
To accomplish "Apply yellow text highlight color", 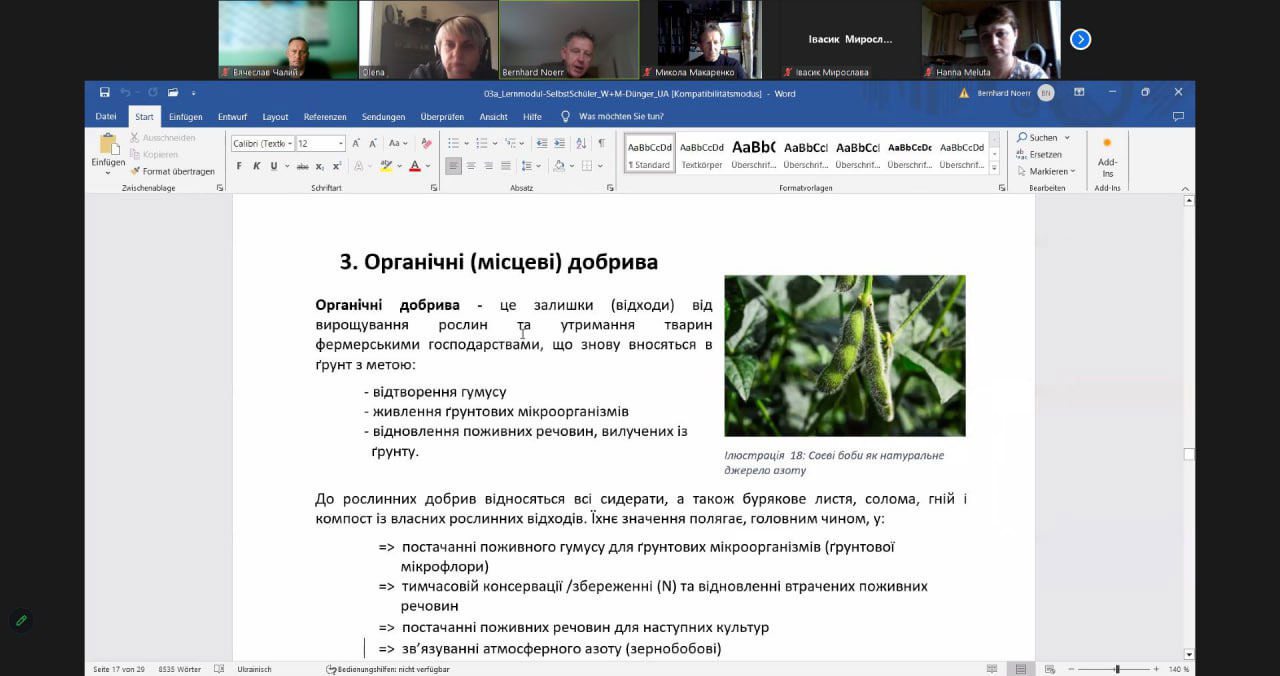I will [387, 166].
